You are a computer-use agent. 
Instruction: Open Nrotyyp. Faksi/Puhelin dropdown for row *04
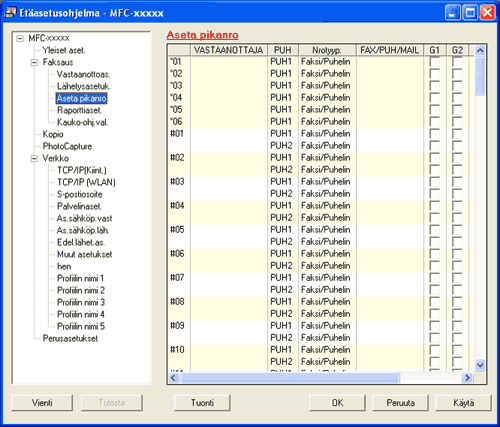point(327,98)
